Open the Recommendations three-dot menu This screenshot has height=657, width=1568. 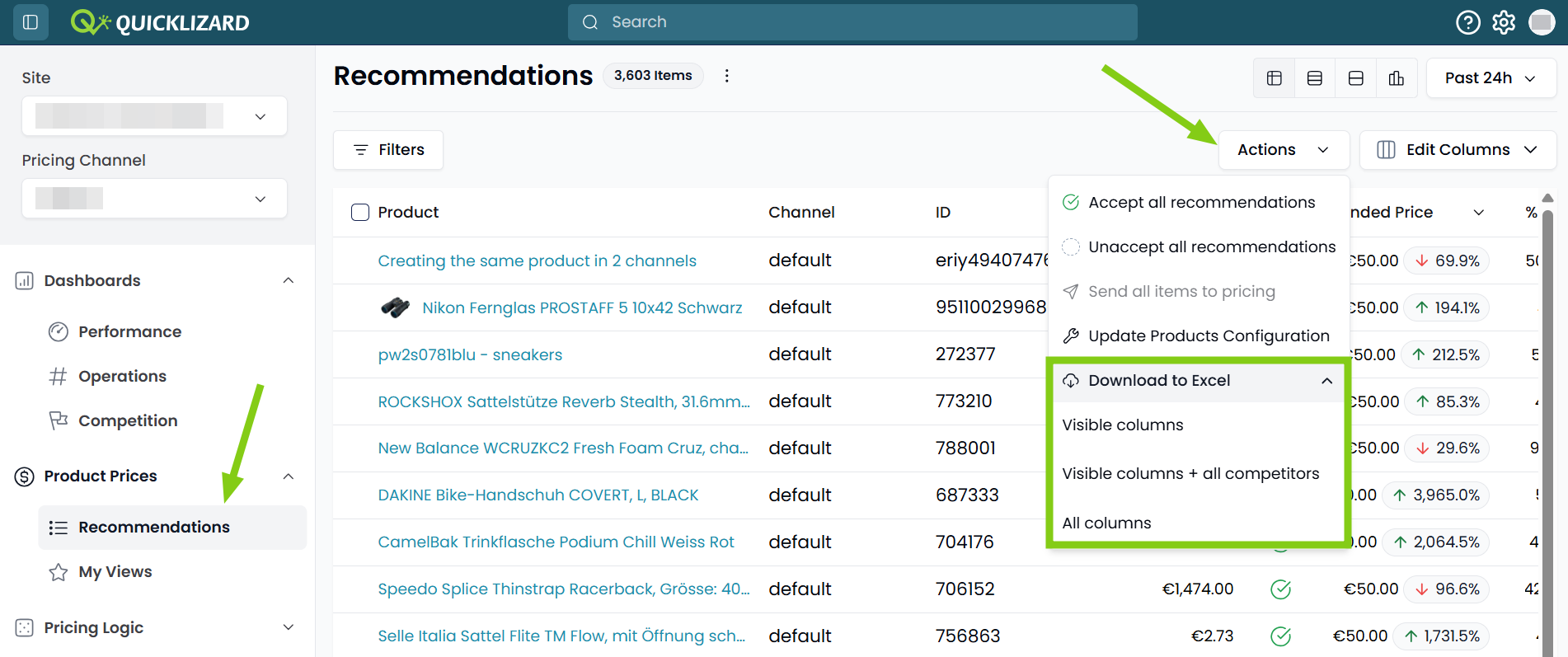[x=726, y=76]
